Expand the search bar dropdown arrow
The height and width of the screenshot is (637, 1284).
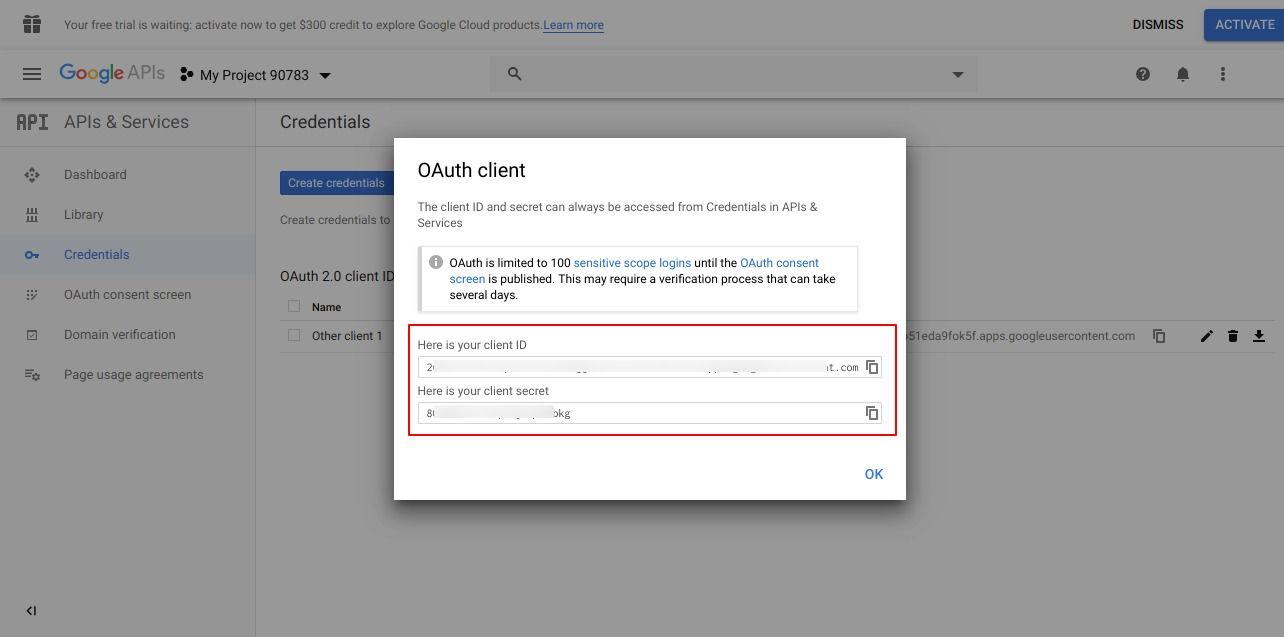[957, 74]
